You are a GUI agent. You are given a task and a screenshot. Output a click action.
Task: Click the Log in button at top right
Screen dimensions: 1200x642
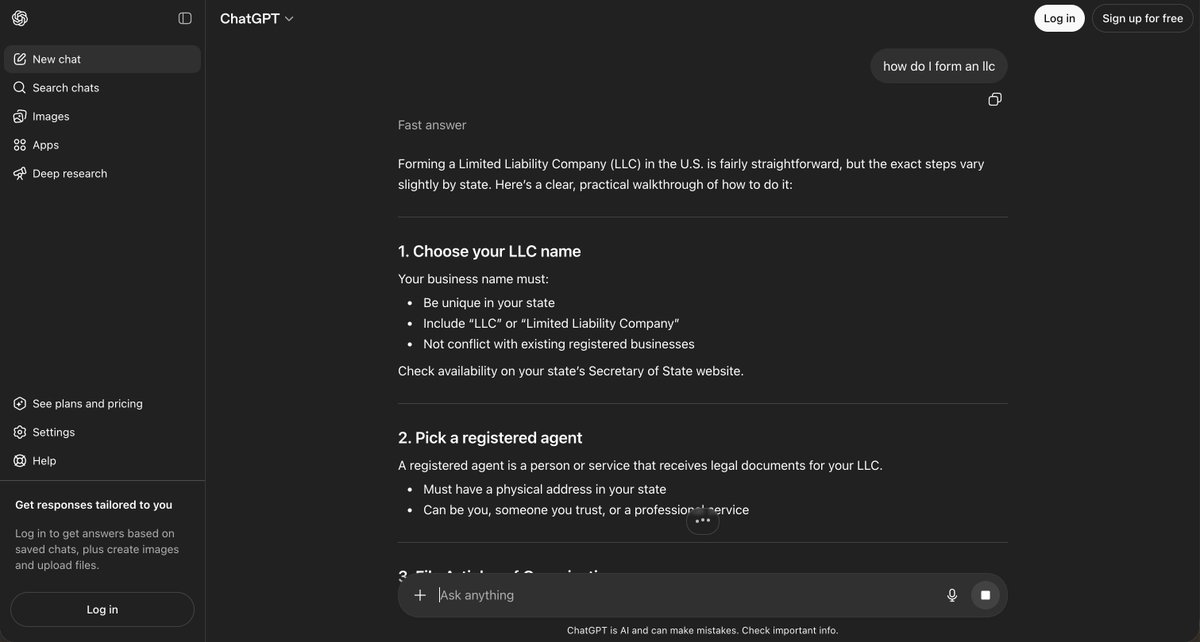(1059, 18)
